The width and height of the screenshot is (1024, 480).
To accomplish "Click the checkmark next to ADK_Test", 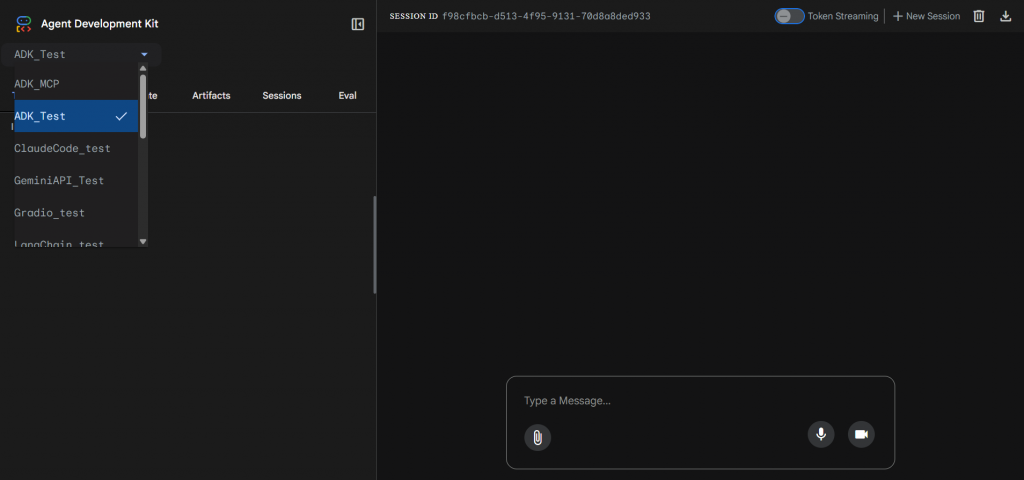I will (121, 116).
